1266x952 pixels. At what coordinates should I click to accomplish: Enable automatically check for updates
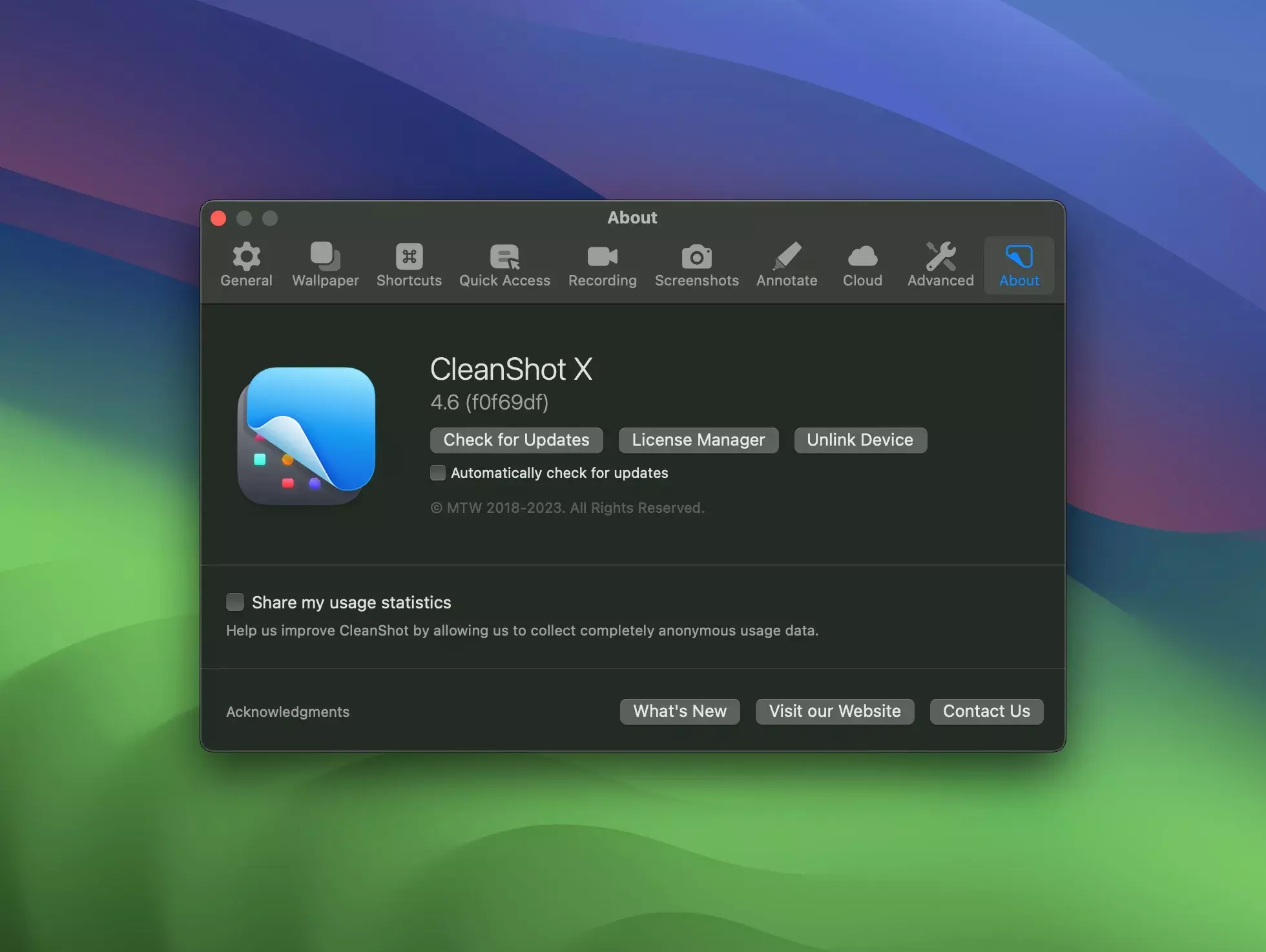[x=438, y=473]
